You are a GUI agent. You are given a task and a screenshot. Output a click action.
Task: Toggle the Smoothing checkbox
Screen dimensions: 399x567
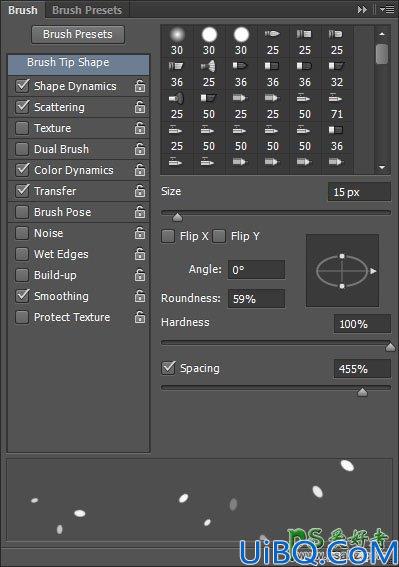22,296
